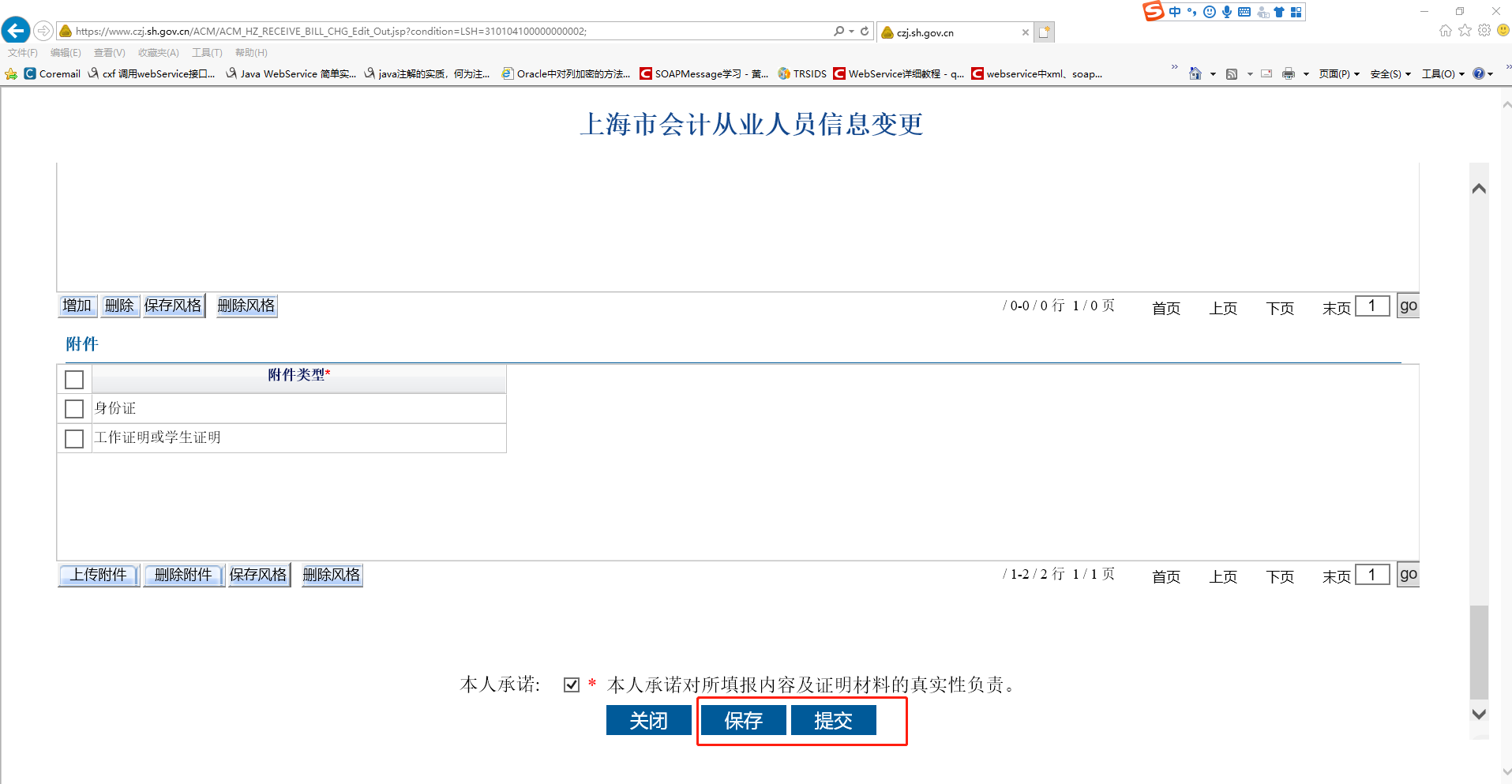Screen dimensions: 1512x784
Task: Click the inner scrollbar down arrow
Action: (x=1479, y=714)
